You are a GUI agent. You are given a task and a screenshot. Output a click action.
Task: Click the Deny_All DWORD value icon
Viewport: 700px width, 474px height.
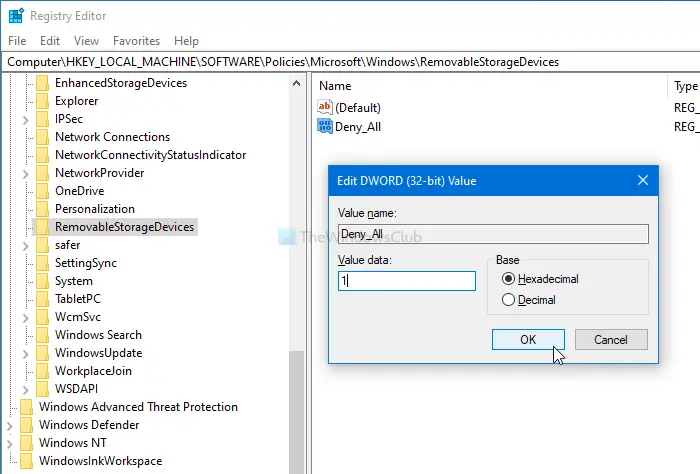(x=325, y=126)
